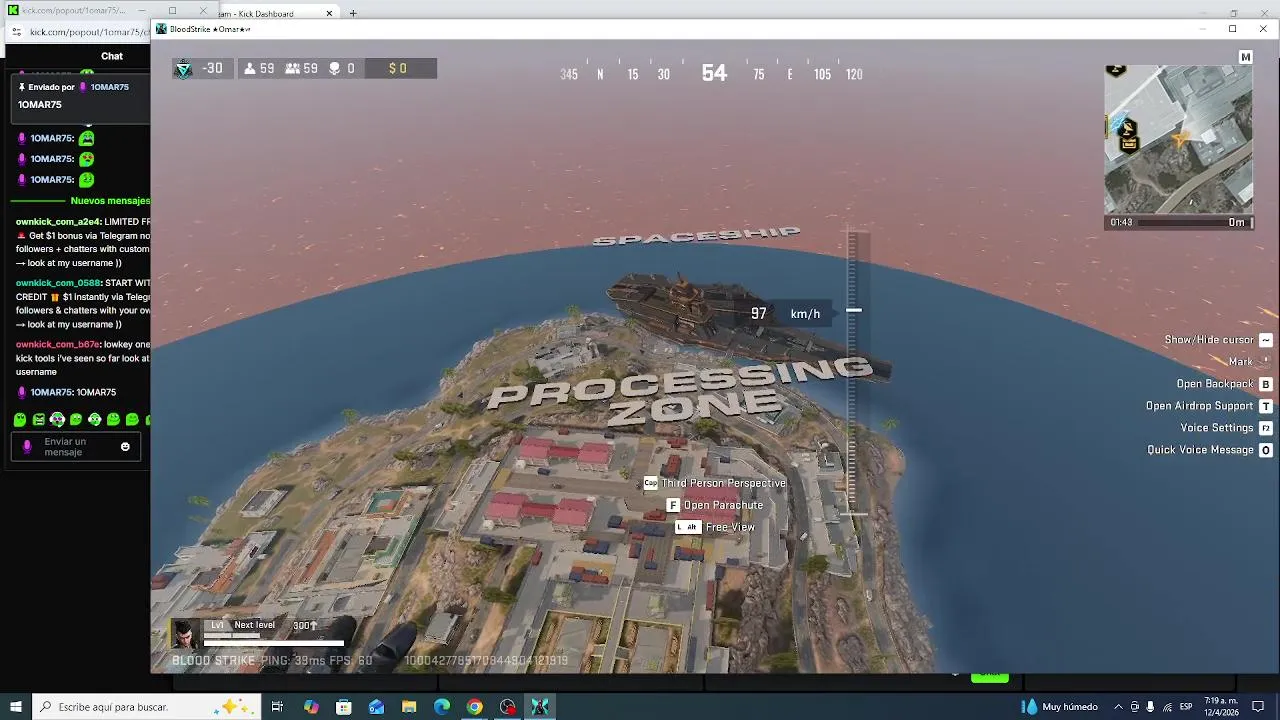Click Open Backpack B hint
The image size is (1280, 720).
(x=1224, y=384)
